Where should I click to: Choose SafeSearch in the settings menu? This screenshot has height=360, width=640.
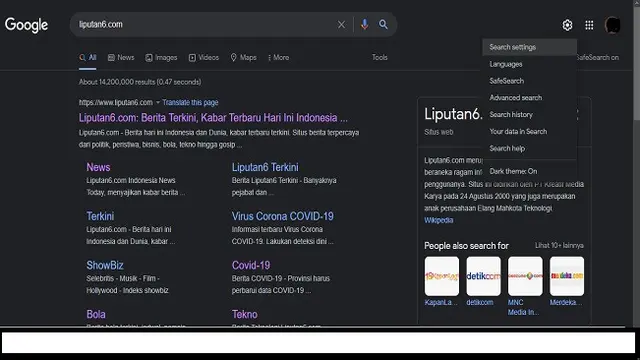pos(529,81)
